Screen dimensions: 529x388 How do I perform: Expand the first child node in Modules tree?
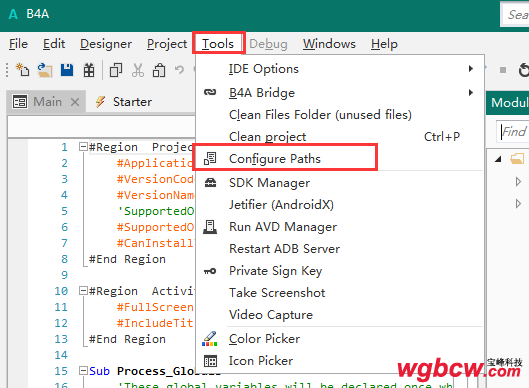(x=518, y=182)
